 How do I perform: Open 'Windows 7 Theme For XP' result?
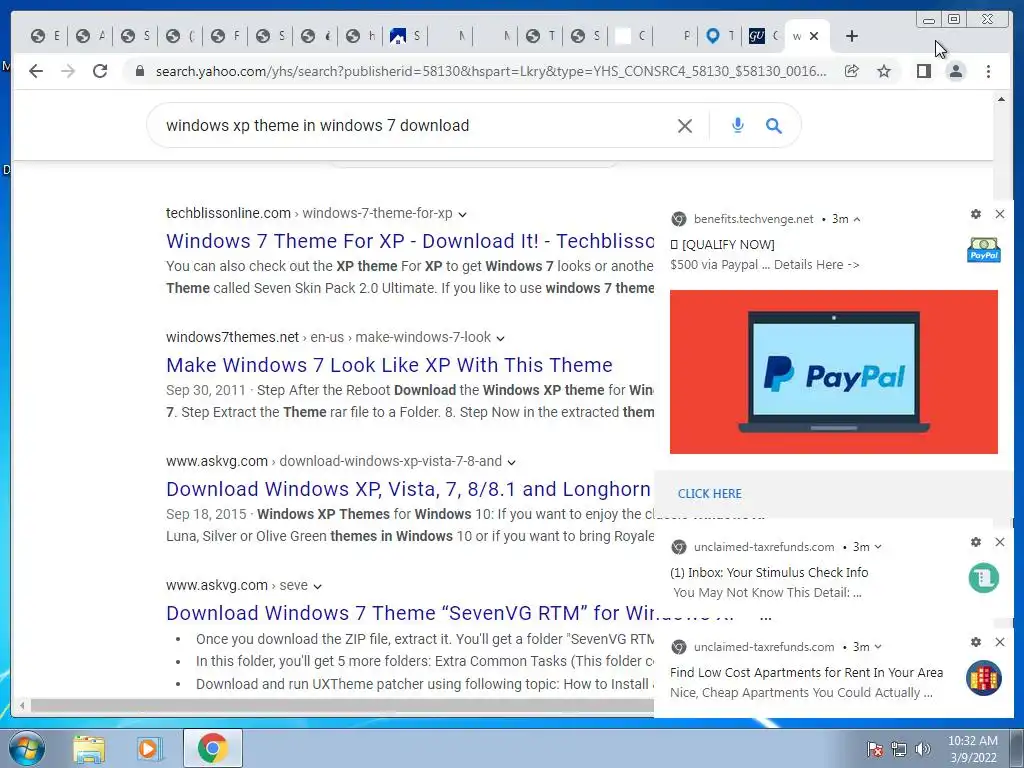coord(410,241)
